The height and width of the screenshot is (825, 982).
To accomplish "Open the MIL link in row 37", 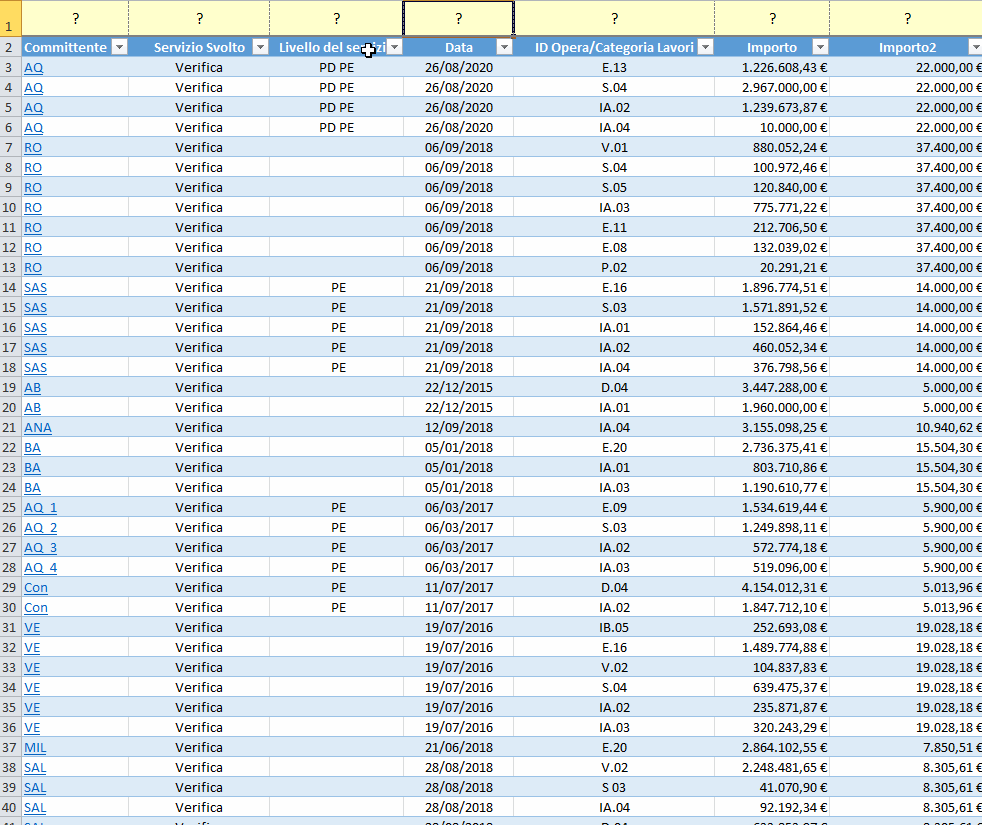I will coord(35,747).
